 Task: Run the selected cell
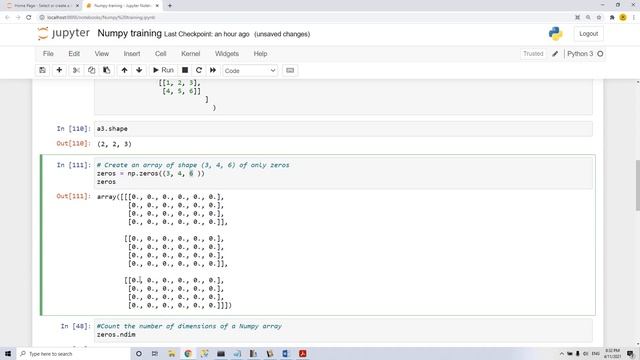[163, 70]
